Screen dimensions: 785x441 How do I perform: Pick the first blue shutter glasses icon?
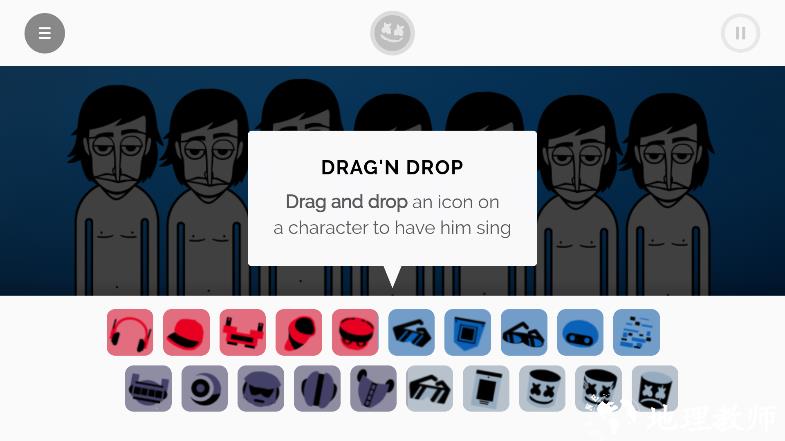[x=412, y=332]
